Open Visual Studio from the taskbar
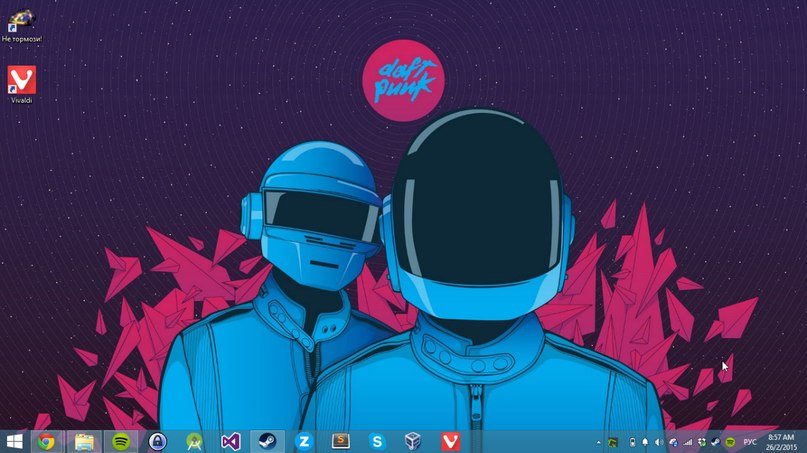Viewport: 807px width, 453px height. (x=231, y=442)
